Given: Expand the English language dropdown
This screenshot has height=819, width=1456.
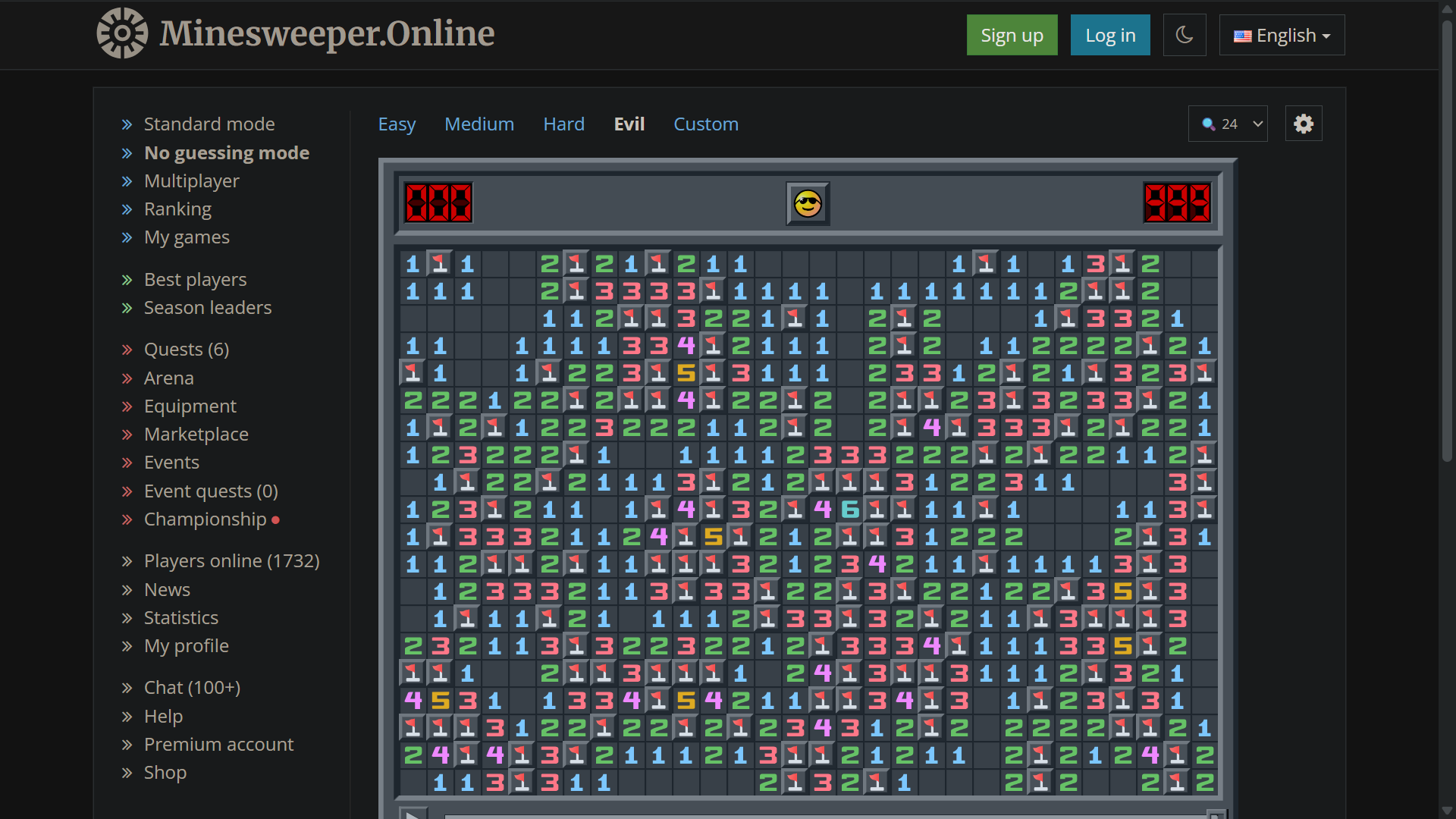Looking at the screenshot, I should tap(1282, 35).
